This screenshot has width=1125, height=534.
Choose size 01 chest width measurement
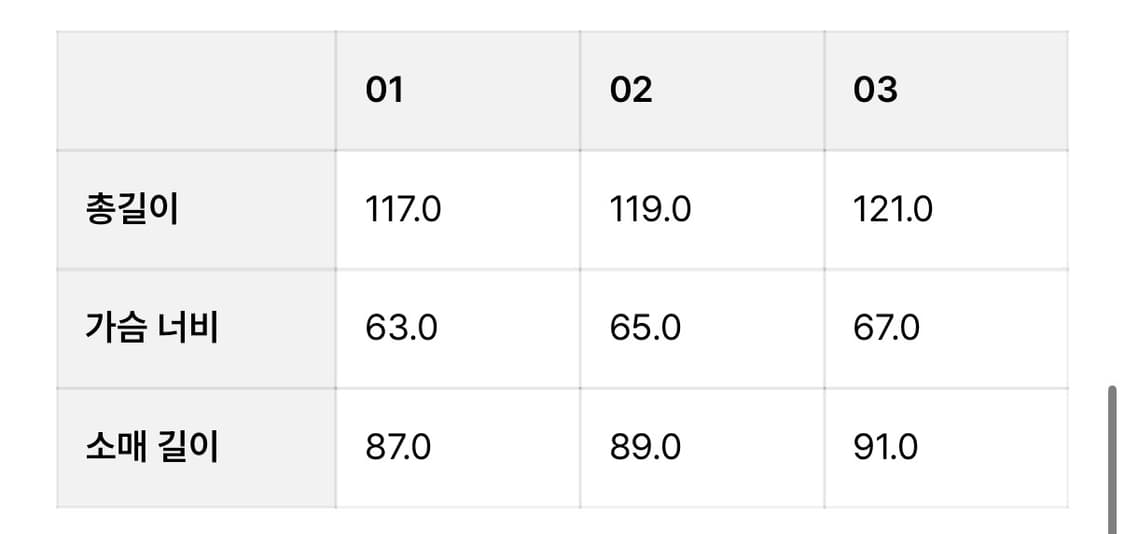point(401,328)
